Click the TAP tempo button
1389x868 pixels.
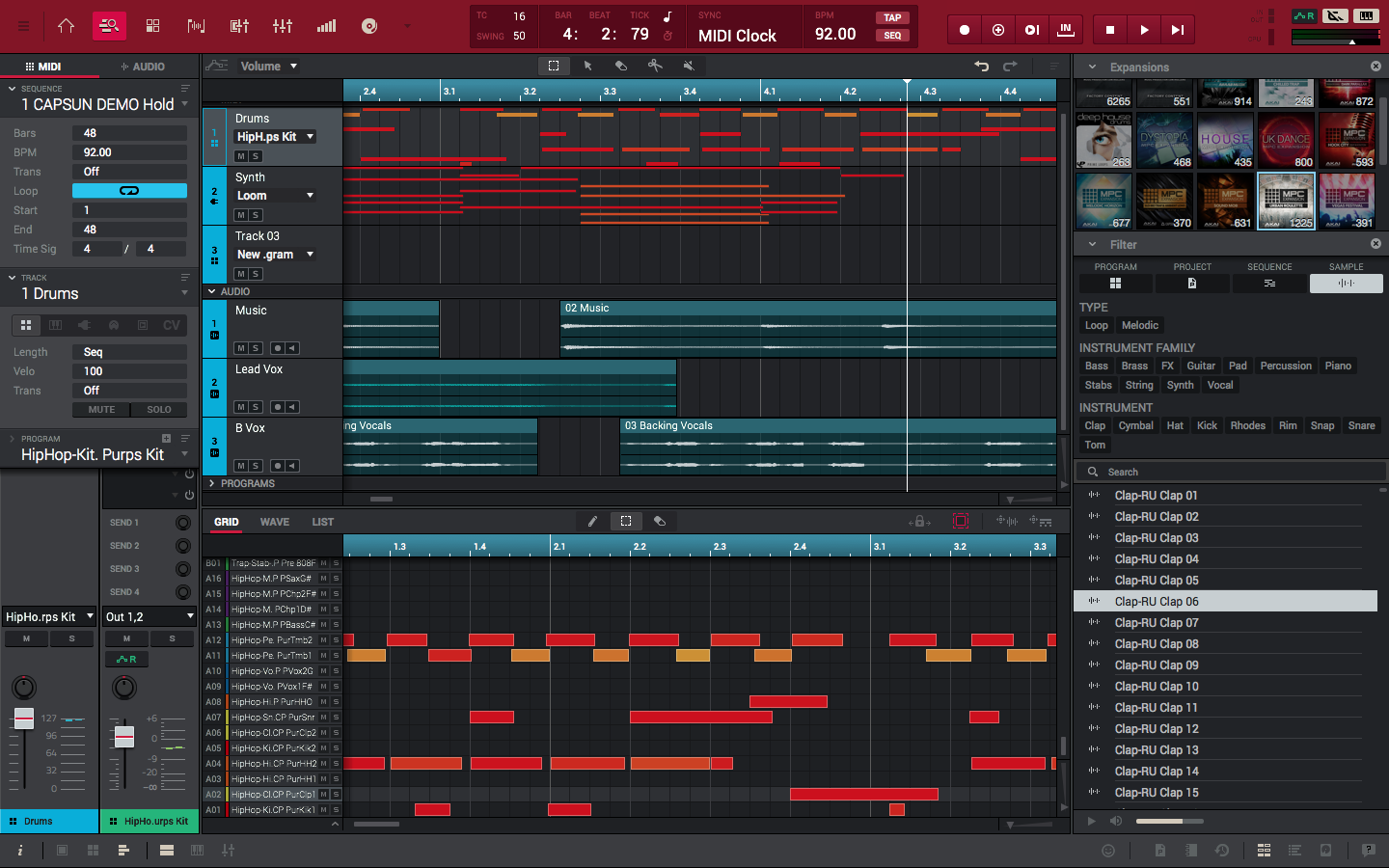tap(892, 16)
